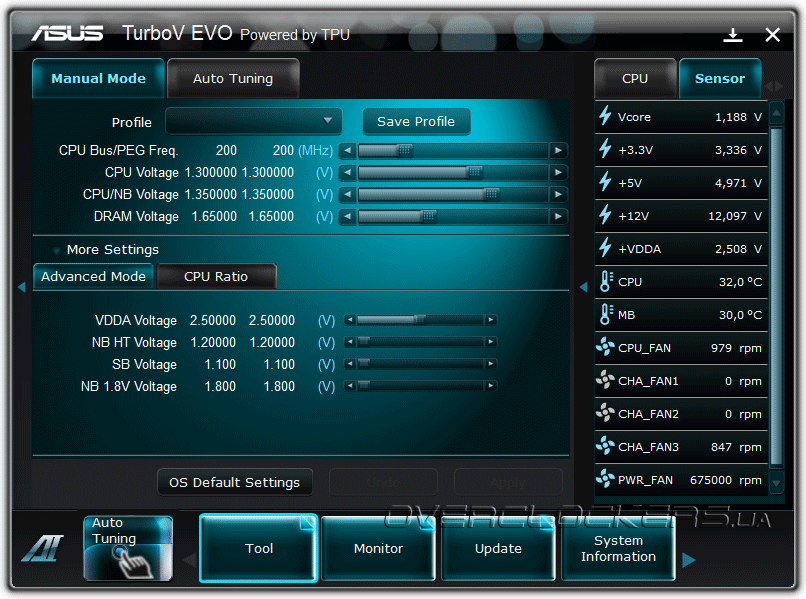Click the download/minimize-to-tray icon in title bar
The height and width of the screenshot is (599, 806).
click(732, 35)
